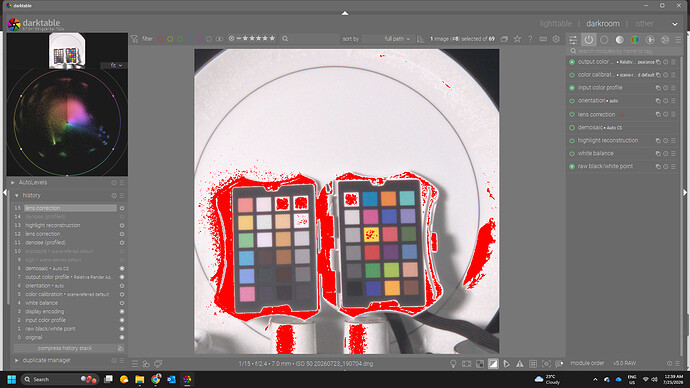Open quick access panel sliders icon
Screen dimensions: 690x388
(573, 40)
